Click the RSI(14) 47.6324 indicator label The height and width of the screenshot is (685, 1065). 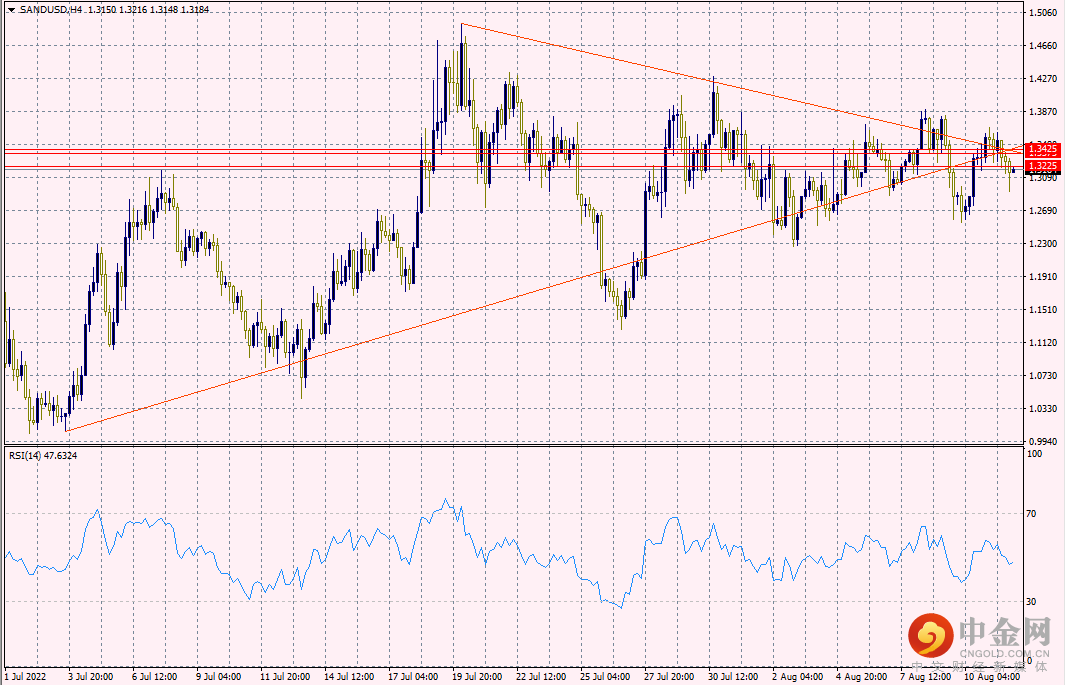point(43,455)
